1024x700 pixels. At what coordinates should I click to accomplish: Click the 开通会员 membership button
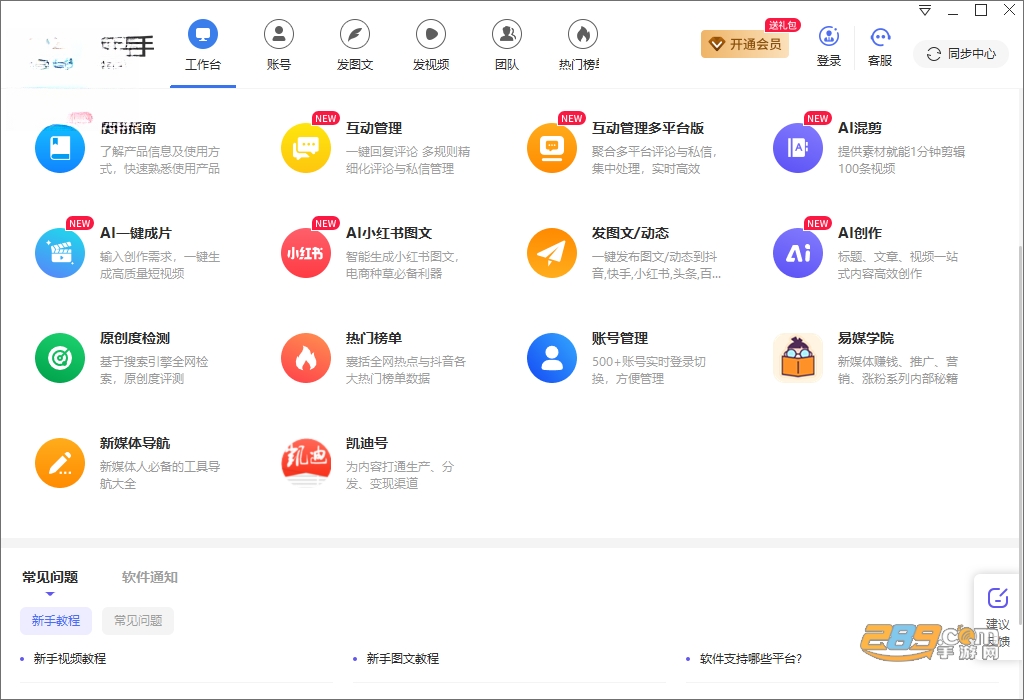point(745,44)
